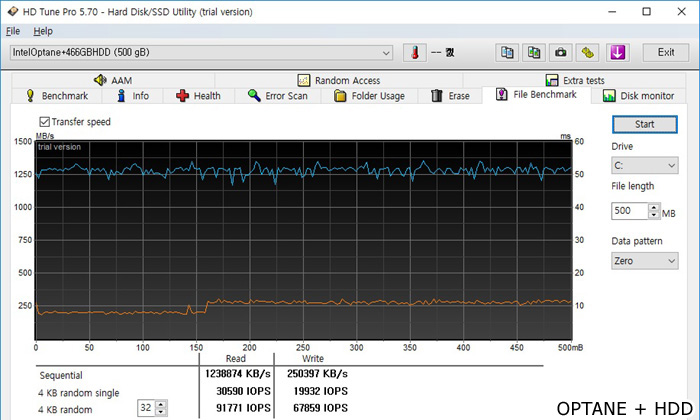Click the 4 KB random single label

tap(79, 393)
